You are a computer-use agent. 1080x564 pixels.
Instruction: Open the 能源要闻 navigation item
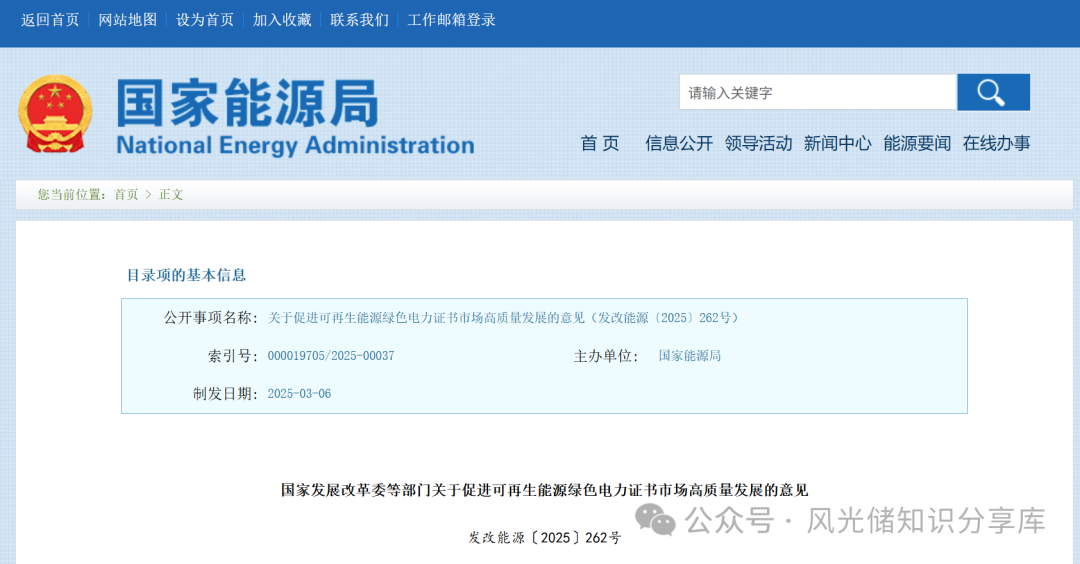click(x=917, y=143)
